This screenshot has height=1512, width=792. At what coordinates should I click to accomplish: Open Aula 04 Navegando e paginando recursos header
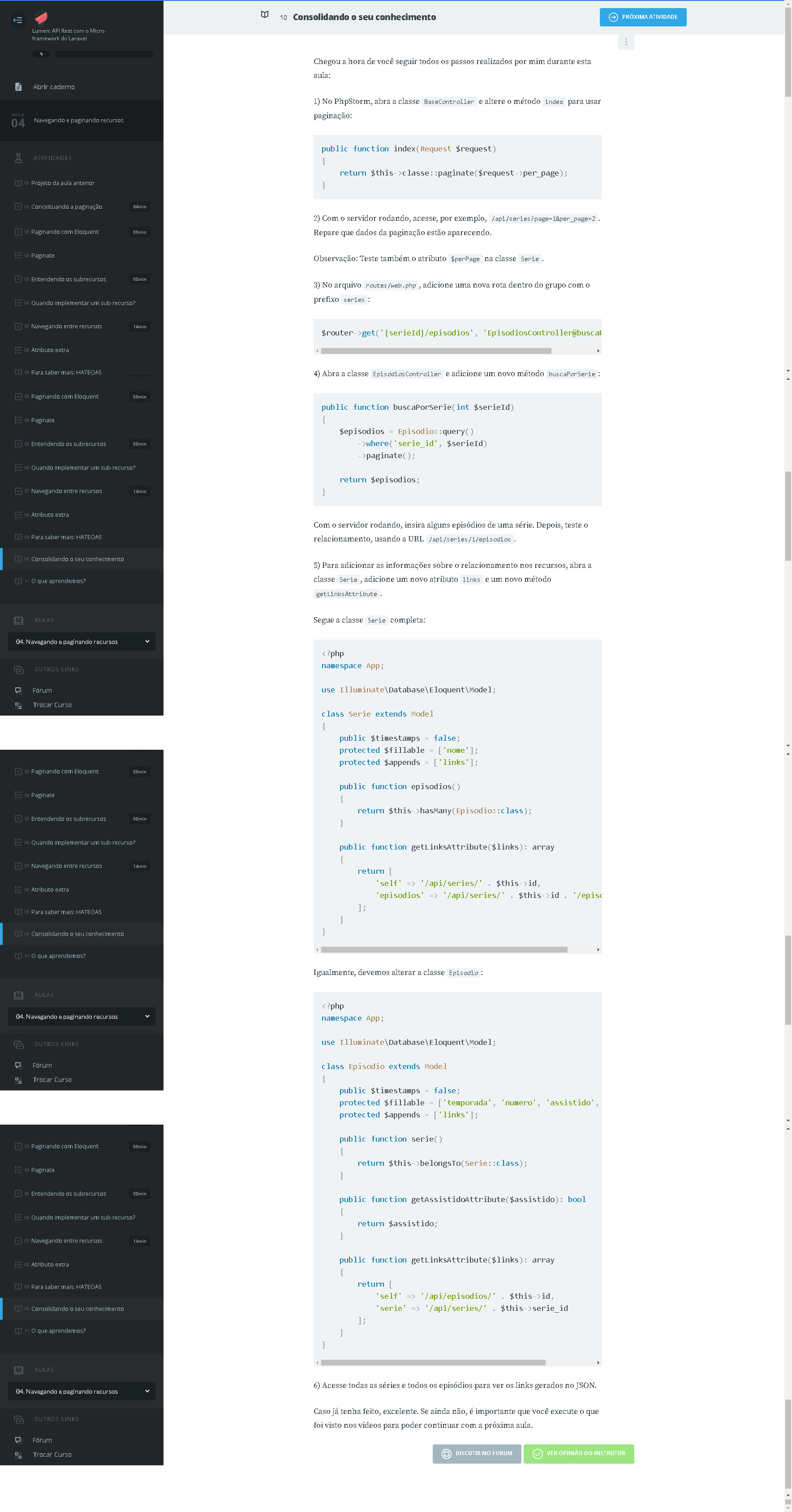point(78,120)
